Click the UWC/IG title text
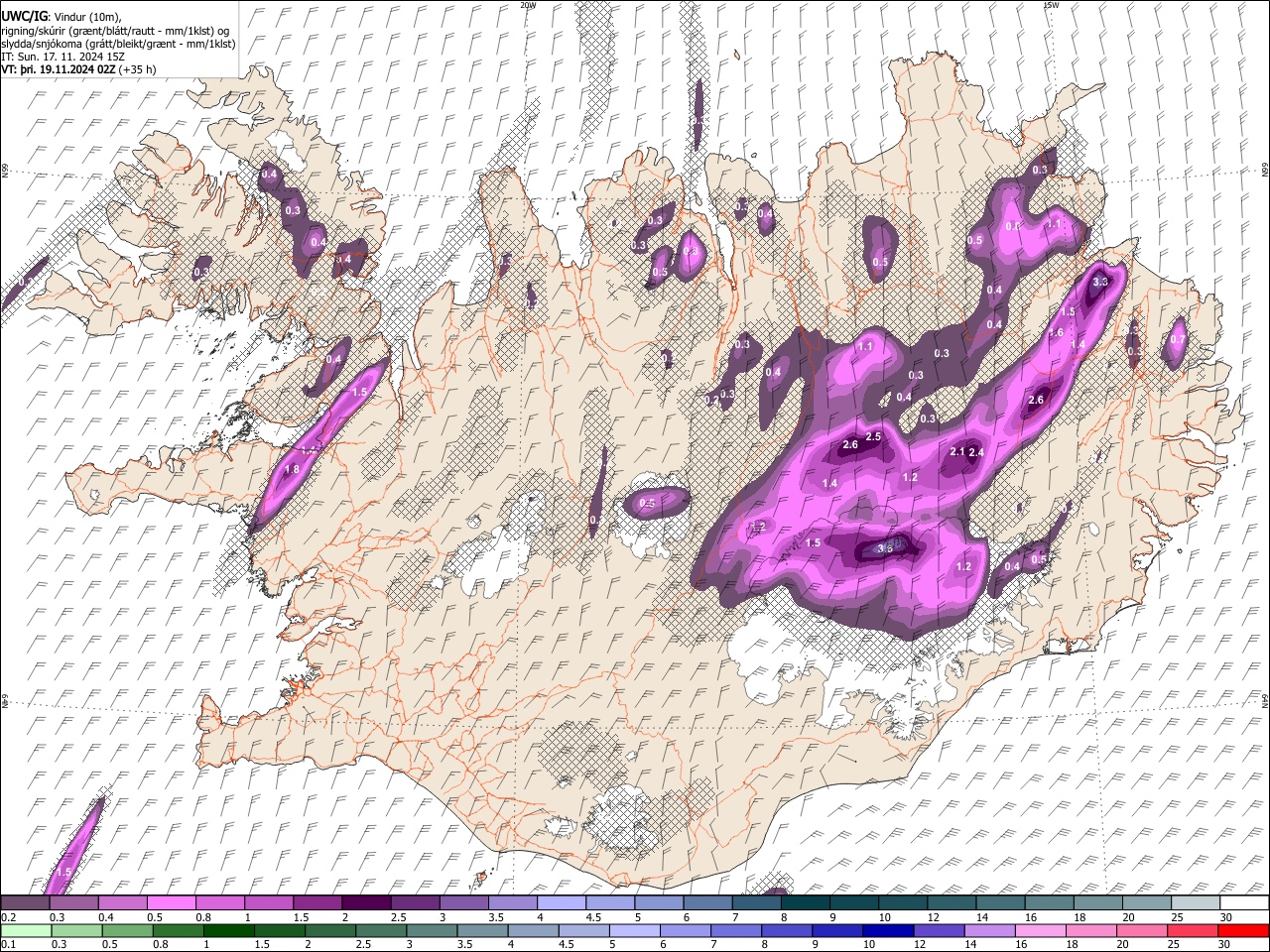Screen dimensions: 1270x952 (x=24, y=17)
